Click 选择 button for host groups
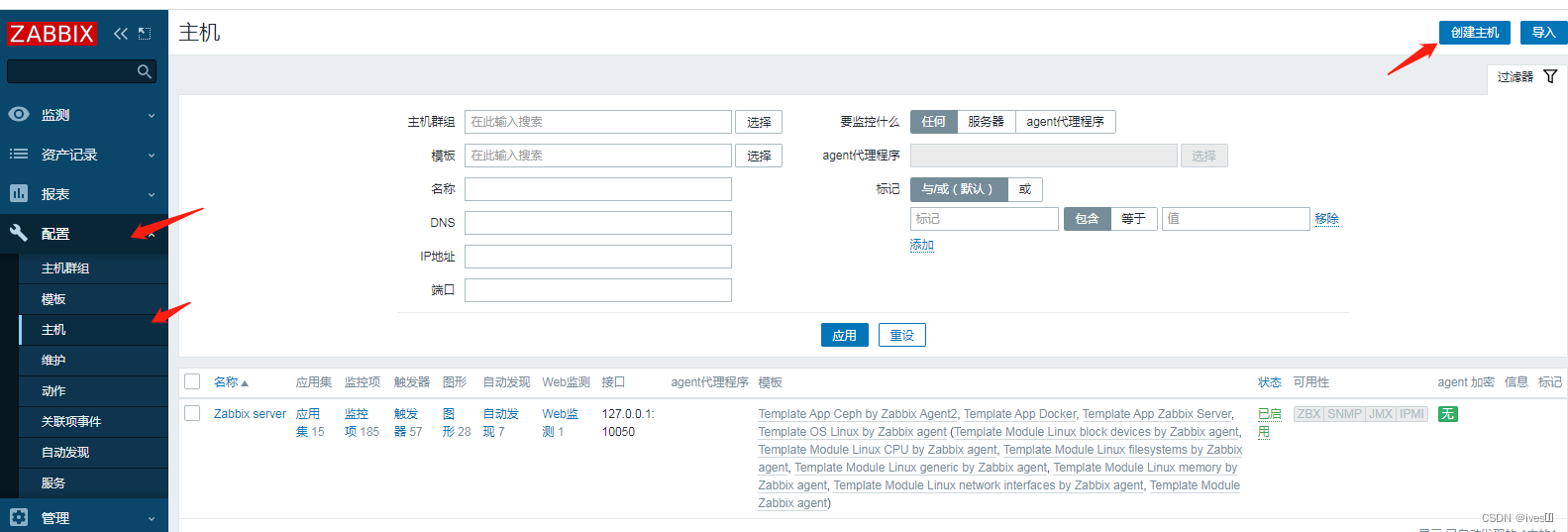1568x532 pixels. (759, 122)
